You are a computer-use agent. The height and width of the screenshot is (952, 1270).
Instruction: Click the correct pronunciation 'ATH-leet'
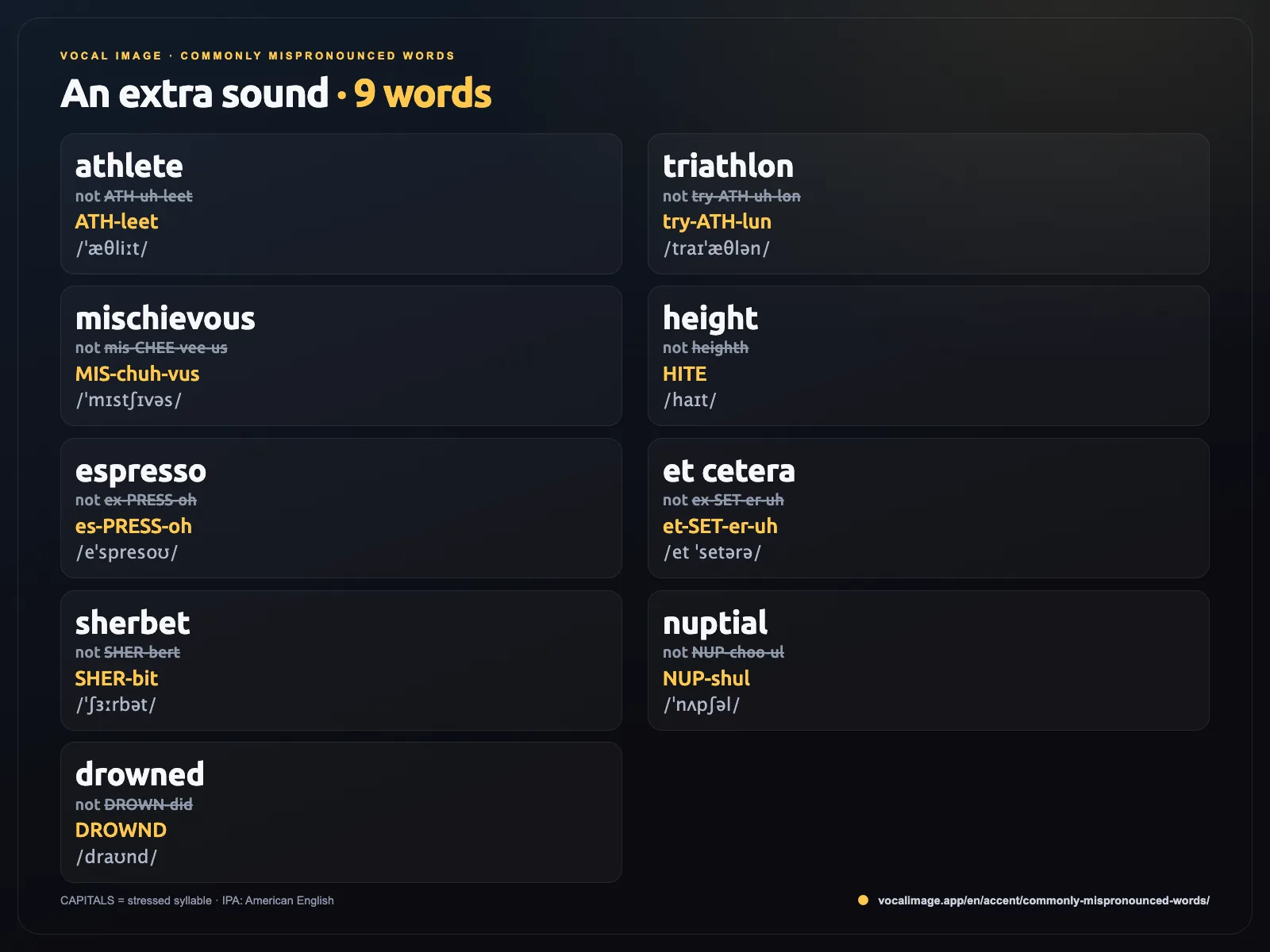[117, 221]
